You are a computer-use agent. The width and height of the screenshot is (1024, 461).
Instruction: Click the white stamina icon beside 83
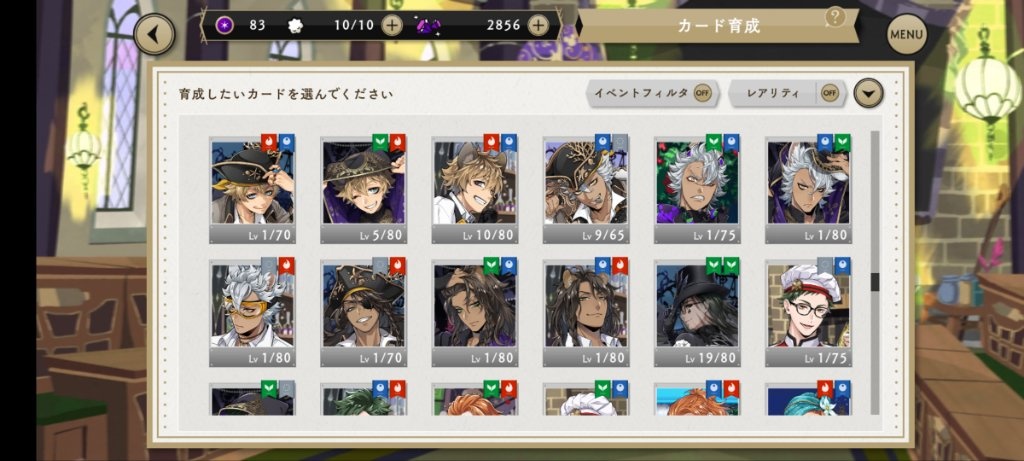(x=295, y=26)
